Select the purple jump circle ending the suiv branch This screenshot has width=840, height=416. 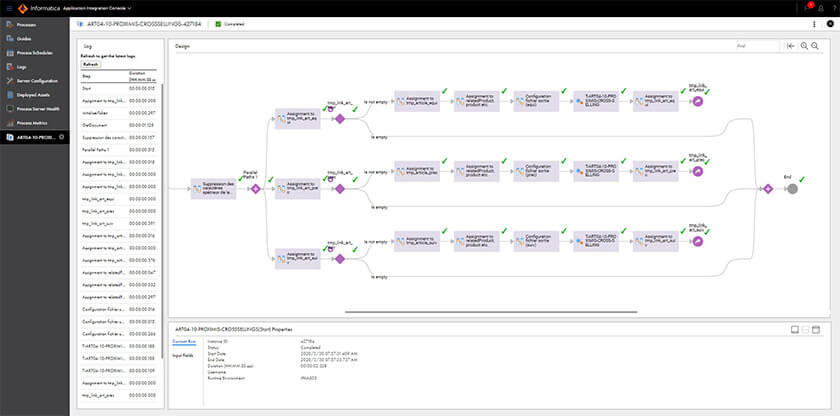point(698,241)
